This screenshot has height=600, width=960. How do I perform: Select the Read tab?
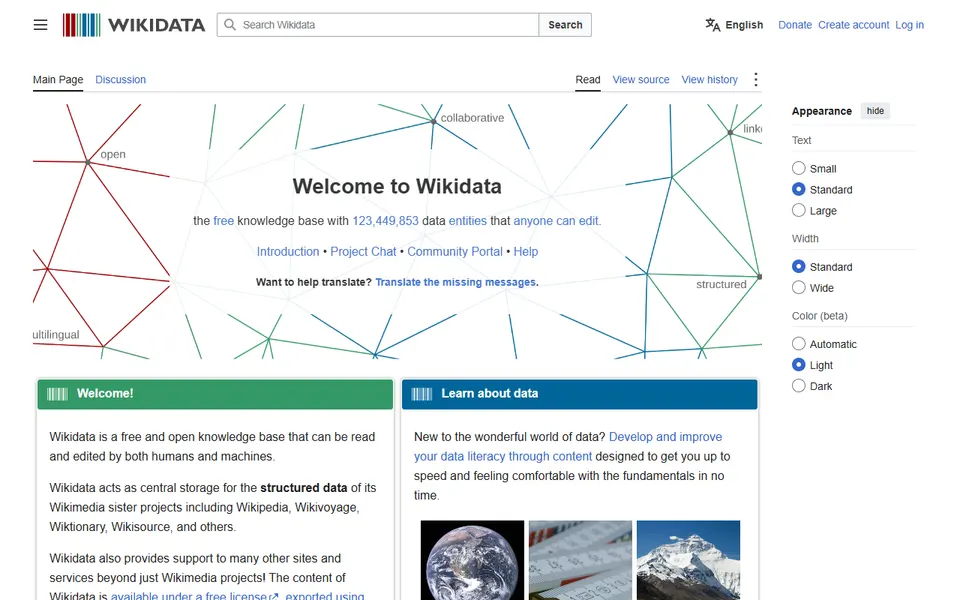pos(588,80)
